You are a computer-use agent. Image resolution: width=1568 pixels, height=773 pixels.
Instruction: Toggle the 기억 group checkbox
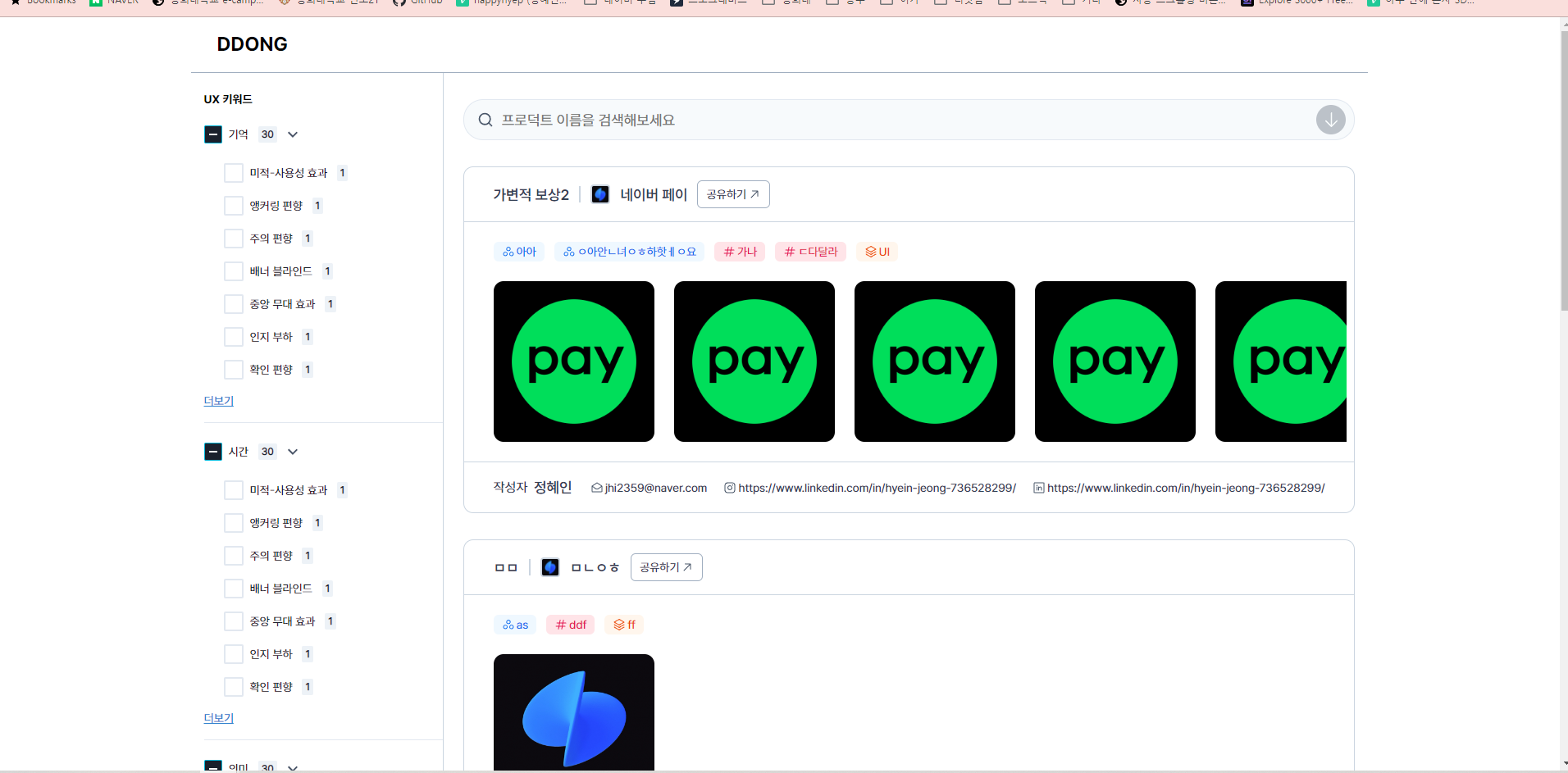[213, 134]
